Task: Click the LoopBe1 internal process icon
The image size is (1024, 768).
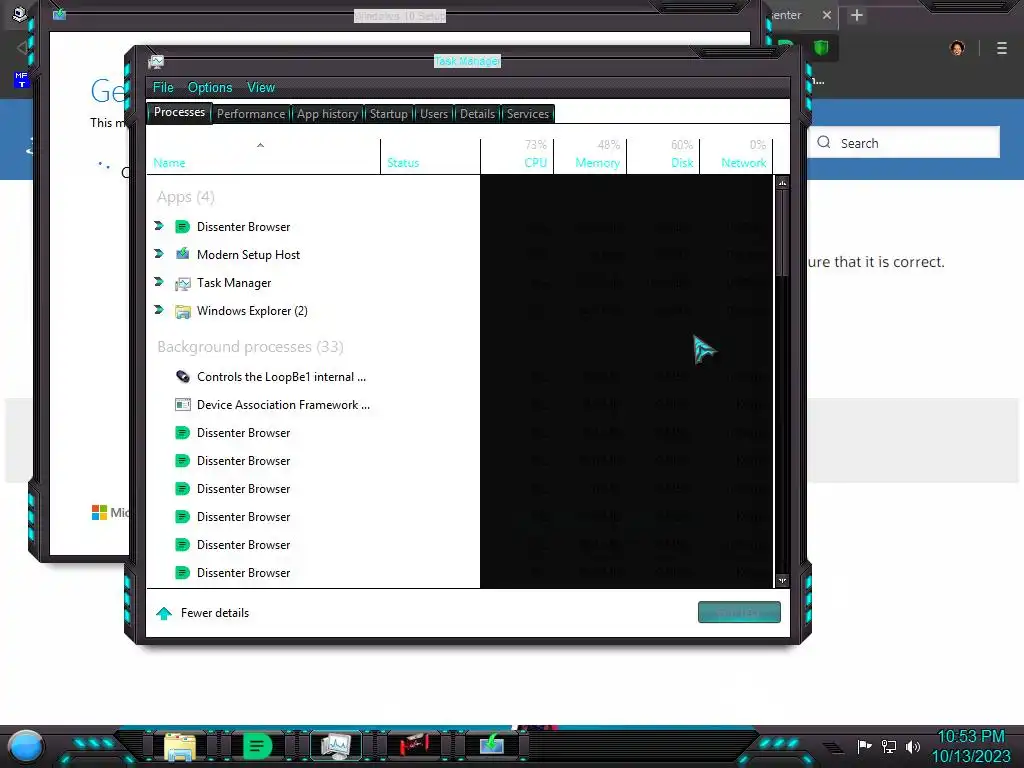Action: tap(182, 376)
